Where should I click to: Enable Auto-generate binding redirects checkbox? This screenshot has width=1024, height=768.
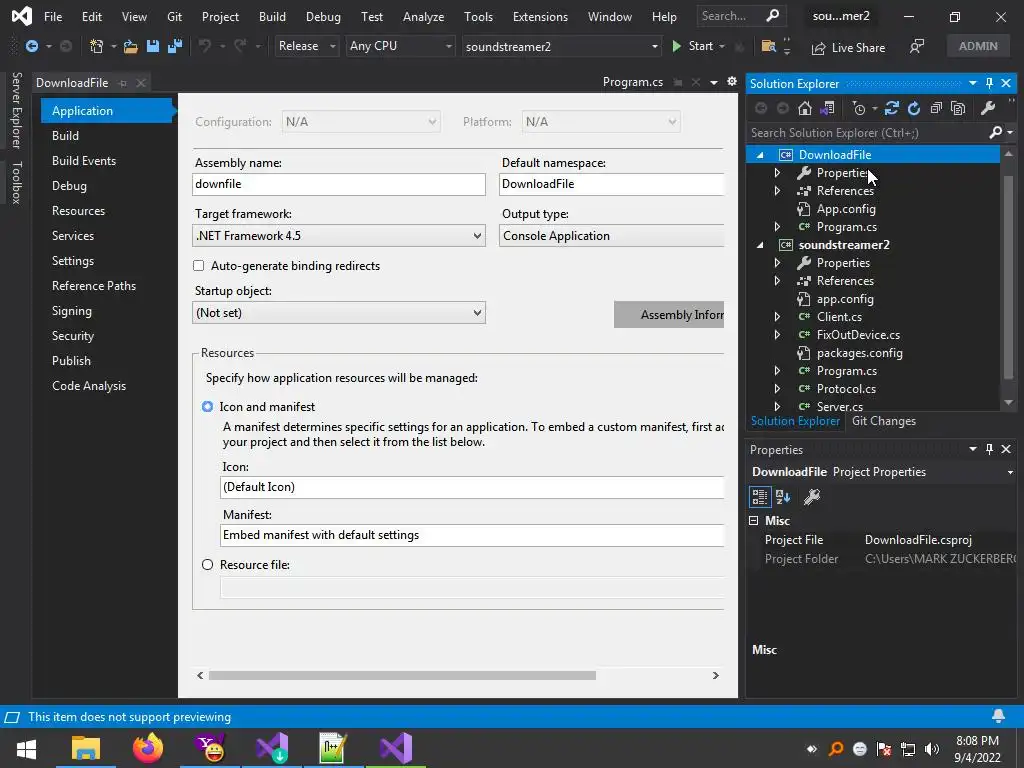pyautogui.click(x=199, y=266)
